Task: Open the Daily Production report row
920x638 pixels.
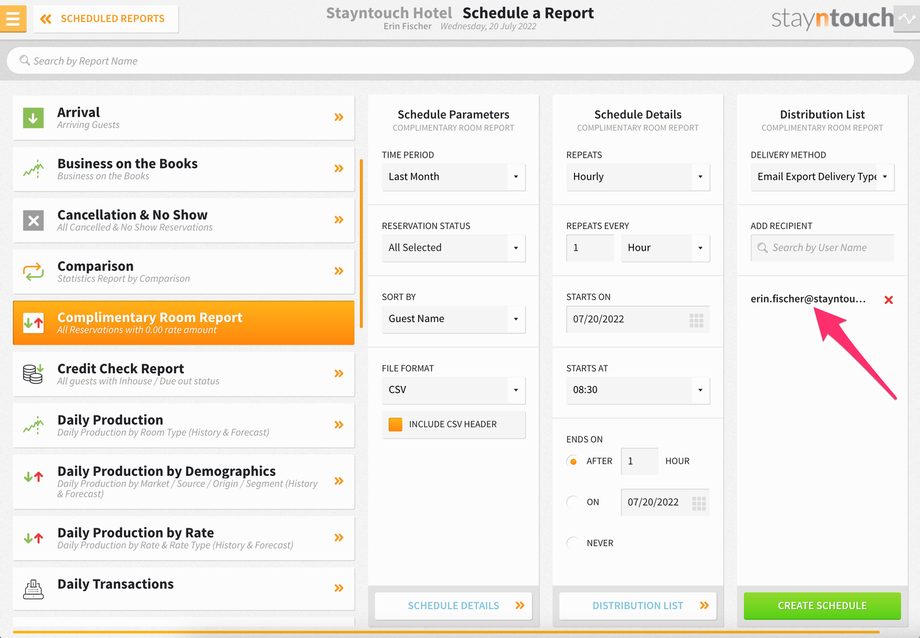Action: (184, 425)
